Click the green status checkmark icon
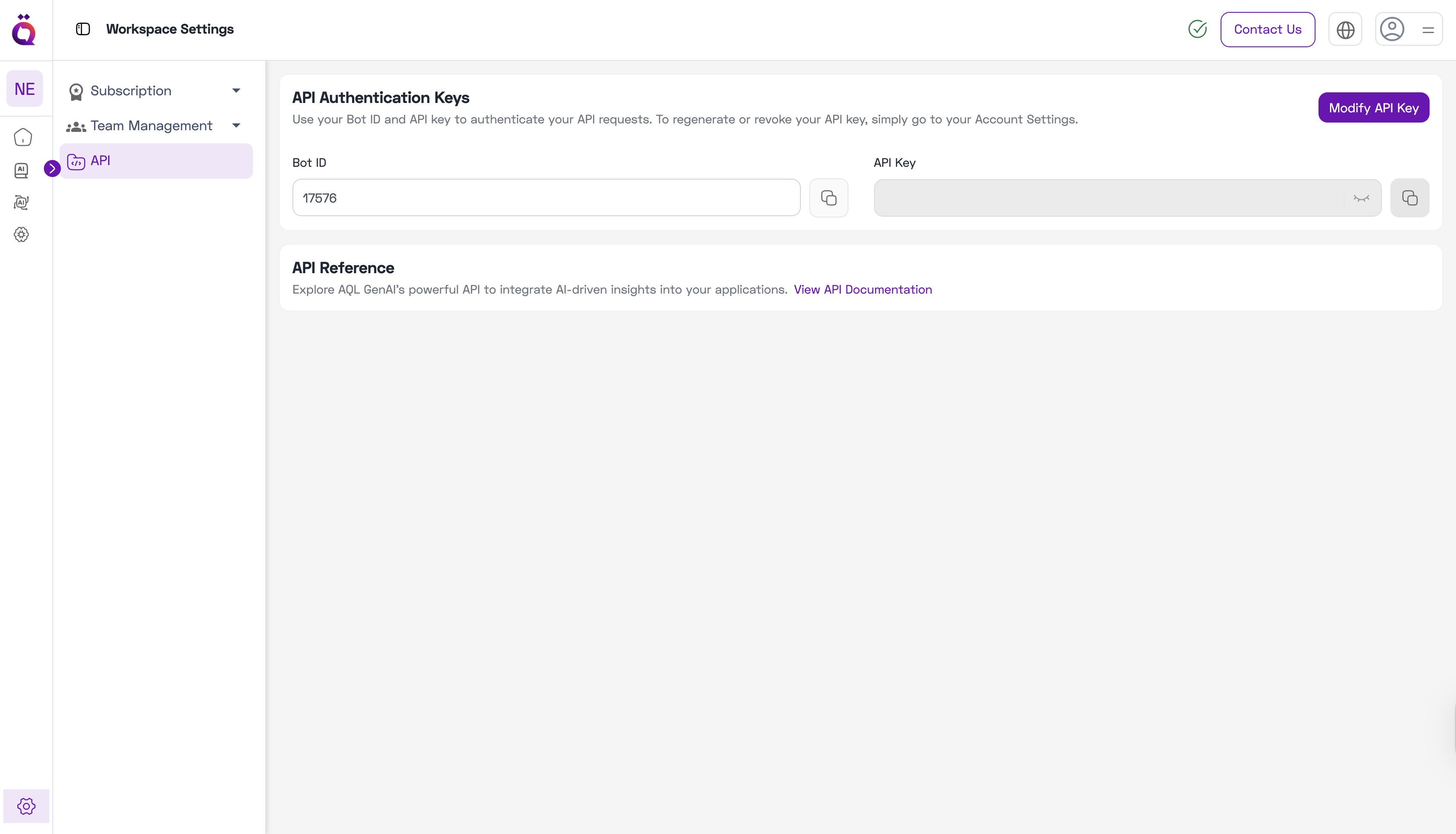 point(1198,29)
